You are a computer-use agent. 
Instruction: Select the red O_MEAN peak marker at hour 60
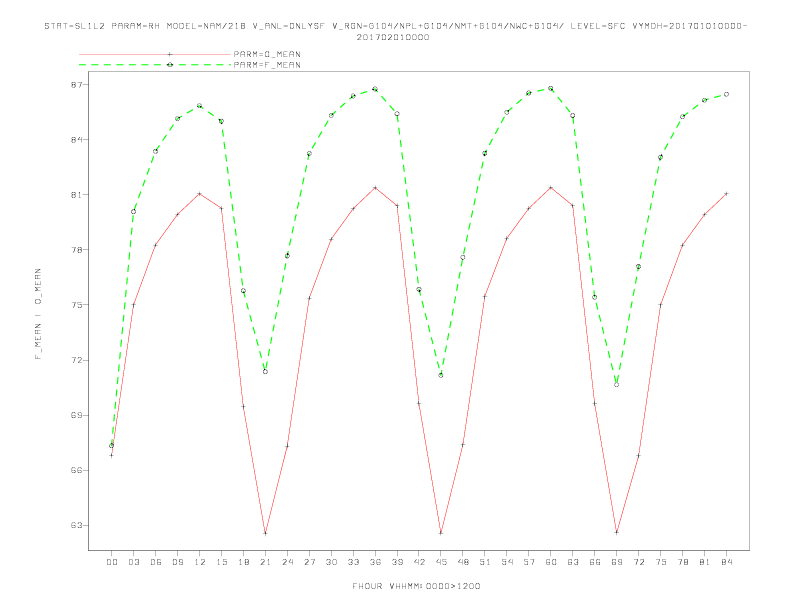pyautogui.click(x=551, y=187)
